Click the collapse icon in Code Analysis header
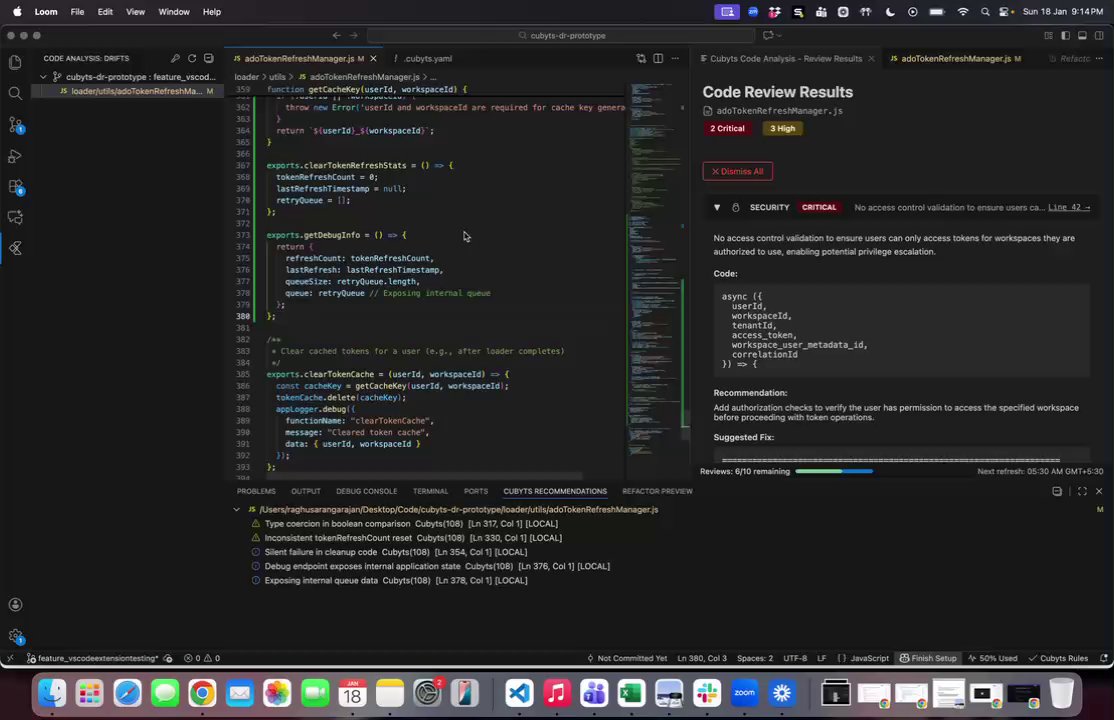The width and height of the screenshot is (1114, 720). 209,58
